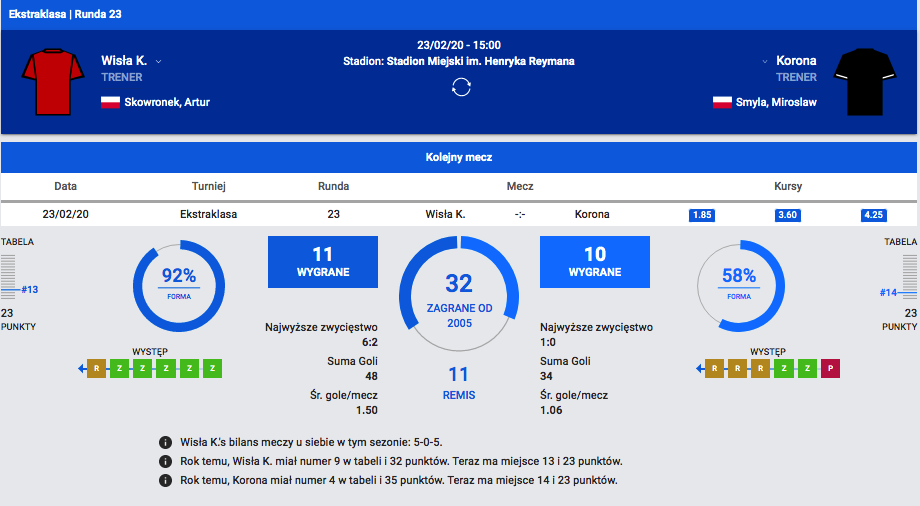Click the Turniej column header
The height and width of the screenshot is (506, 920).
point(208,186)
